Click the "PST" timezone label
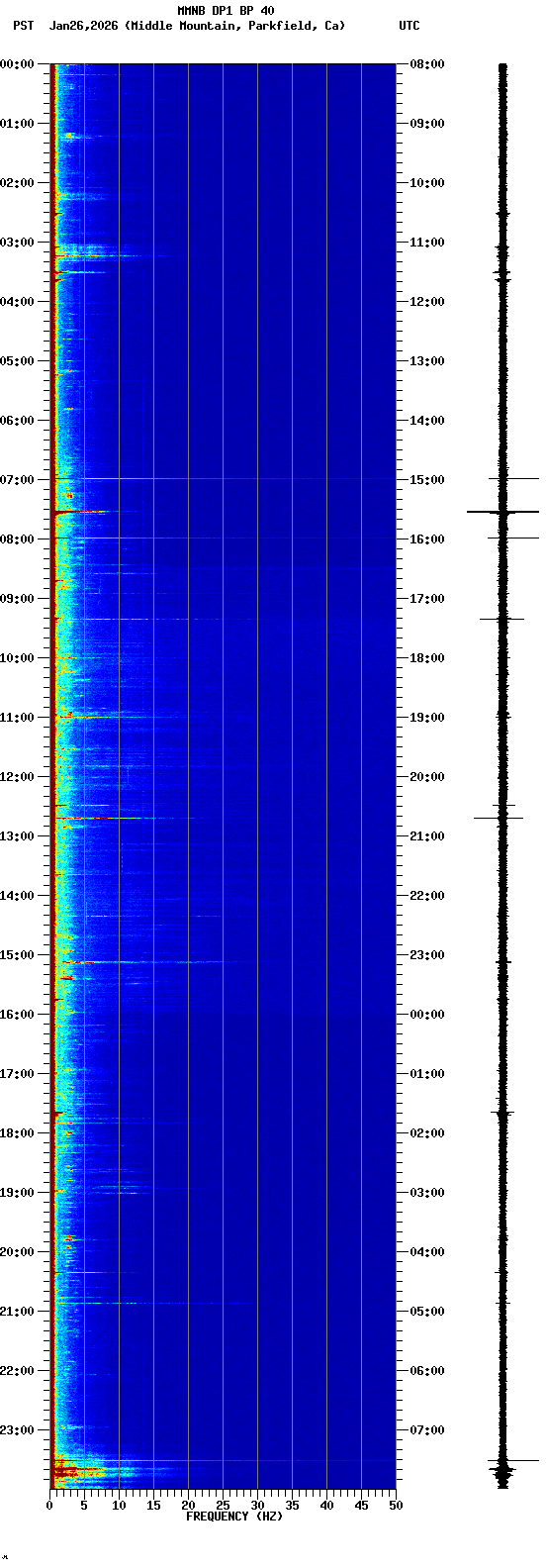Image resolution: width=546 pixels, height=1568 pixels. [23, 26]
